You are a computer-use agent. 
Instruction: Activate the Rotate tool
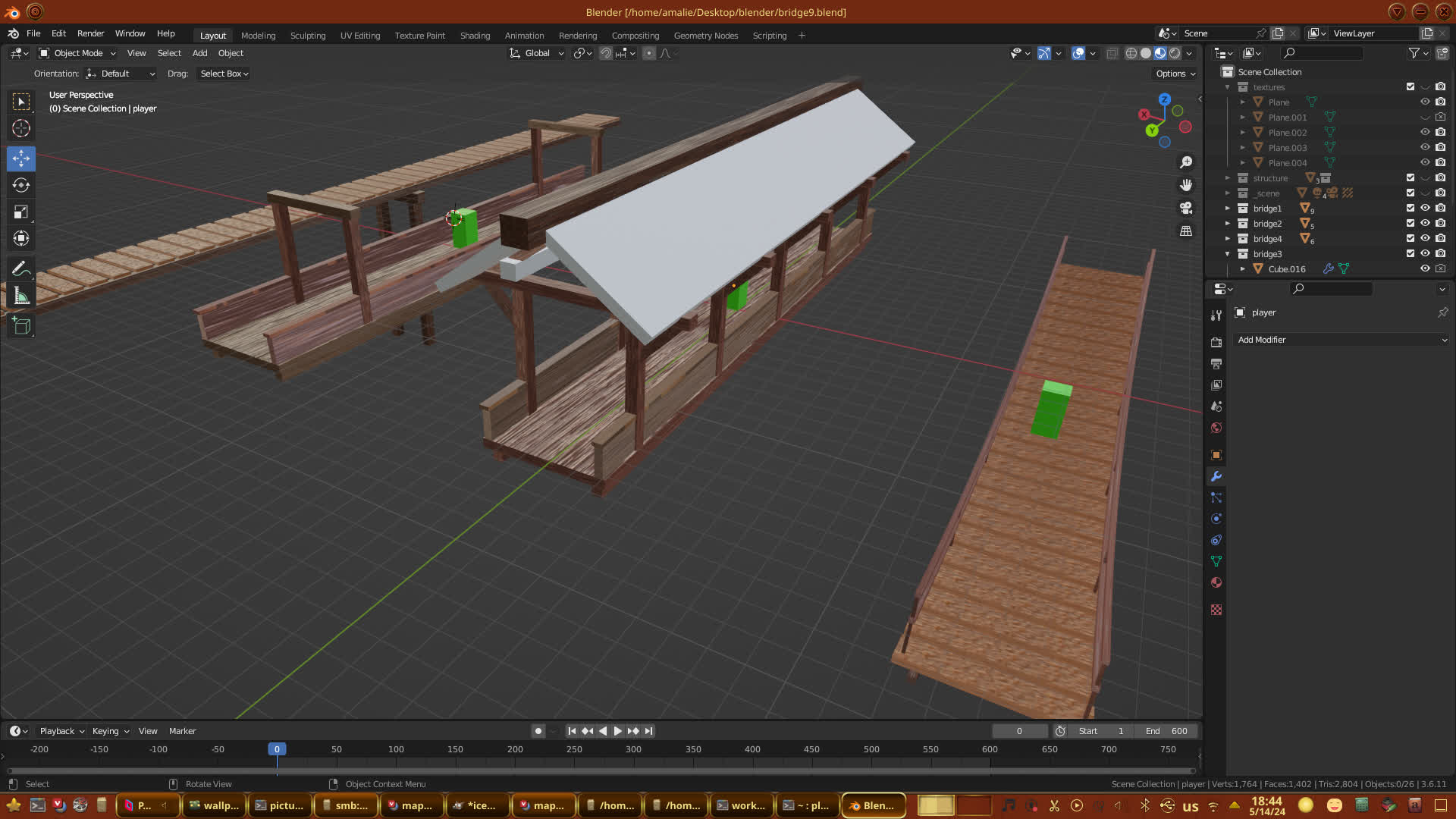[x=21, y=185]
